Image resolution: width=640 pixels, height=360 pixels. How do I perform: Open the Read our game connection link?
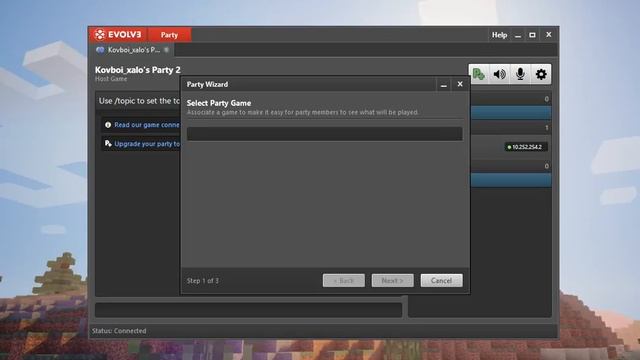(x=147, y=125)
